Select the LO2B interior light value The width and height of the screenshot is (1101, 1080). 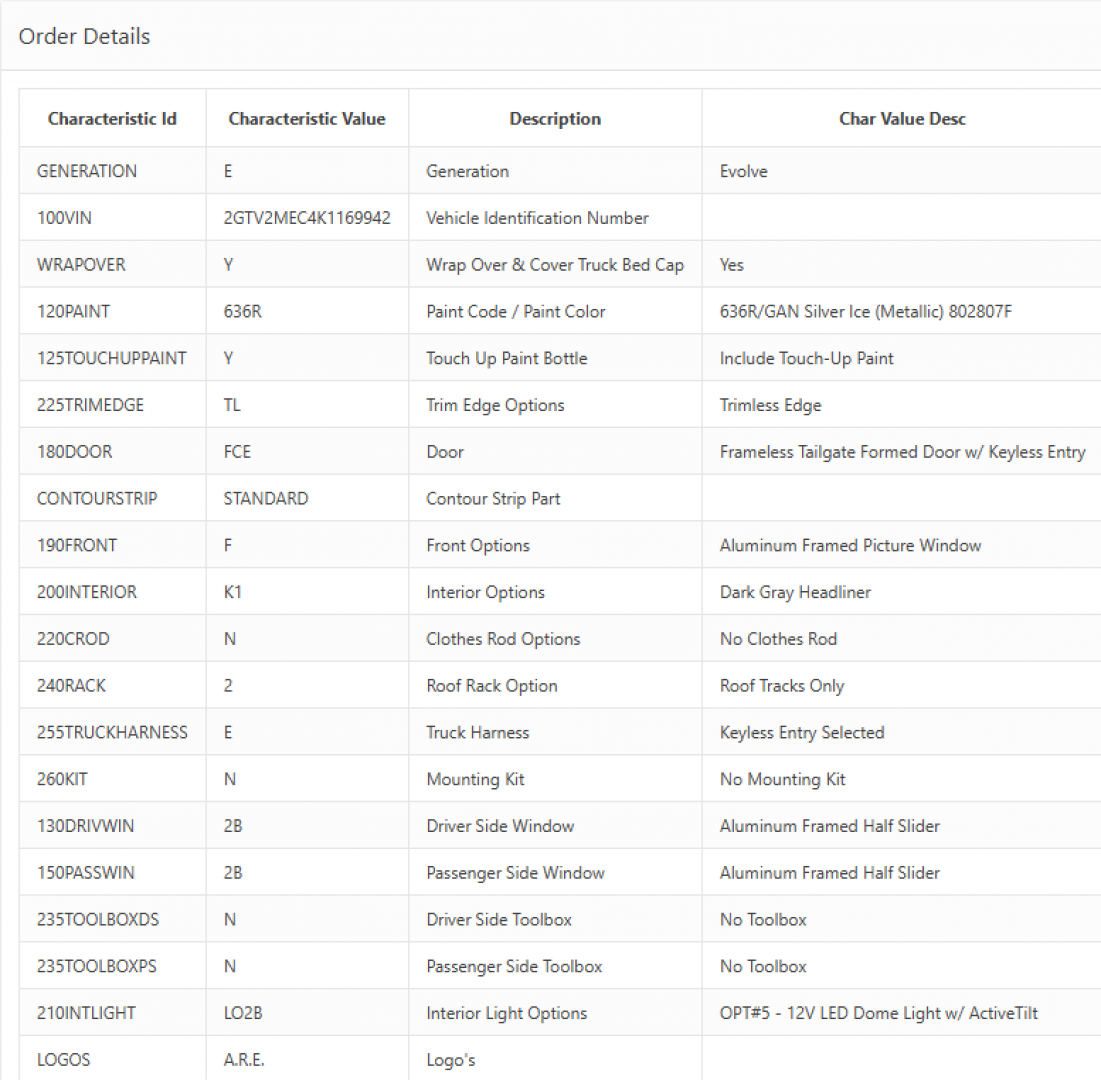coord(243,1013)
